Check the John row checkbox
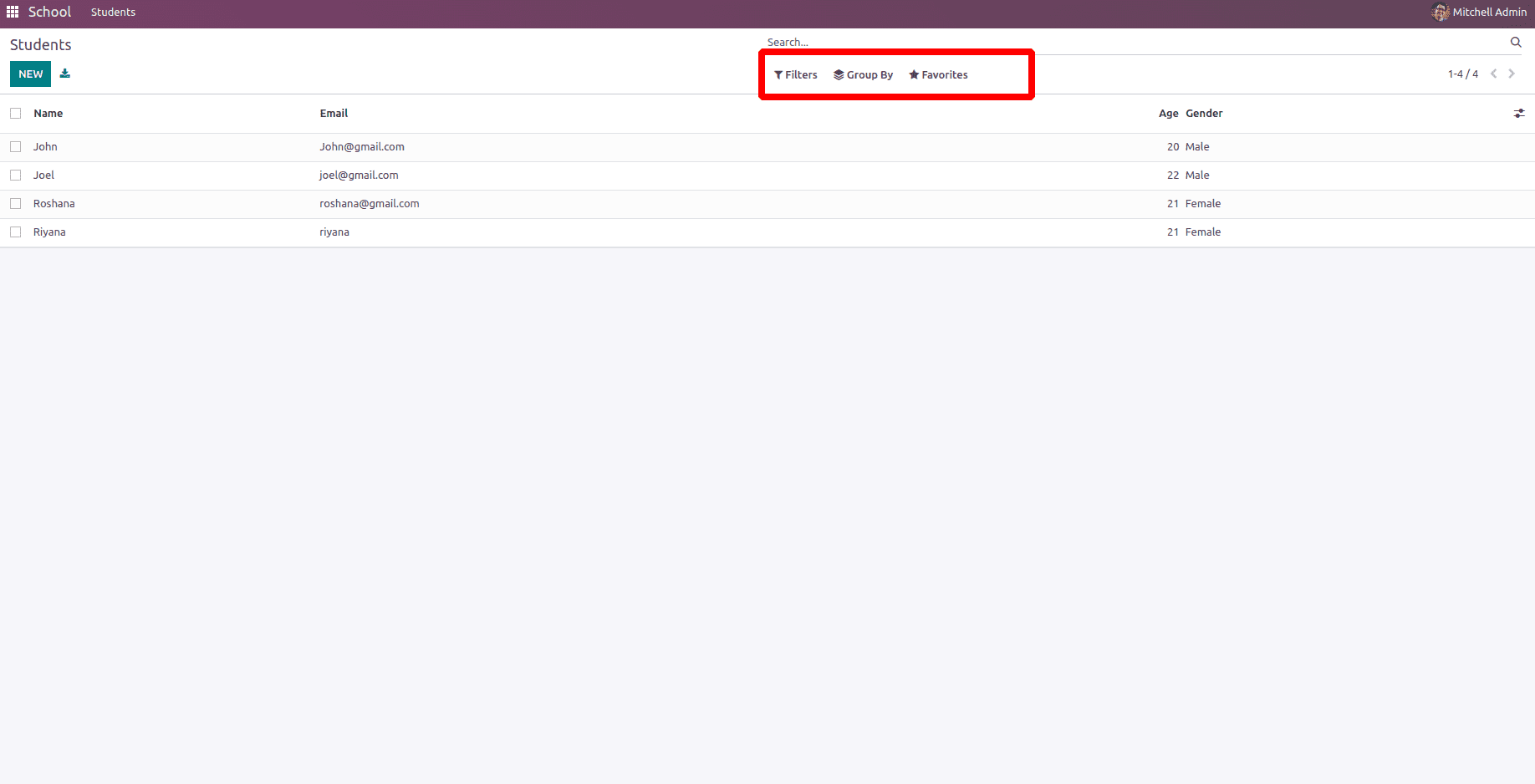 pyautogui.click(x=16, y=147)
